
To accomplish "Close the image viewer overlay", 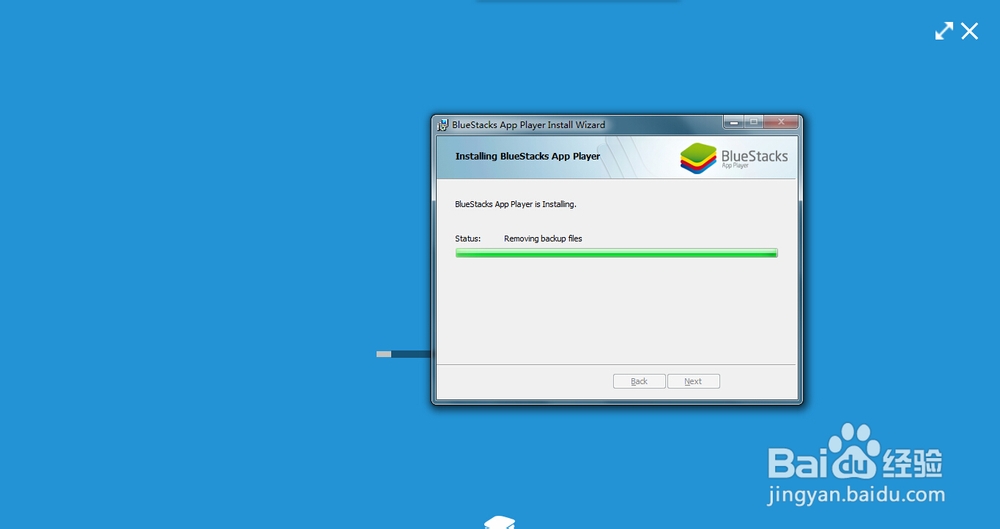I will click(969, 31).
